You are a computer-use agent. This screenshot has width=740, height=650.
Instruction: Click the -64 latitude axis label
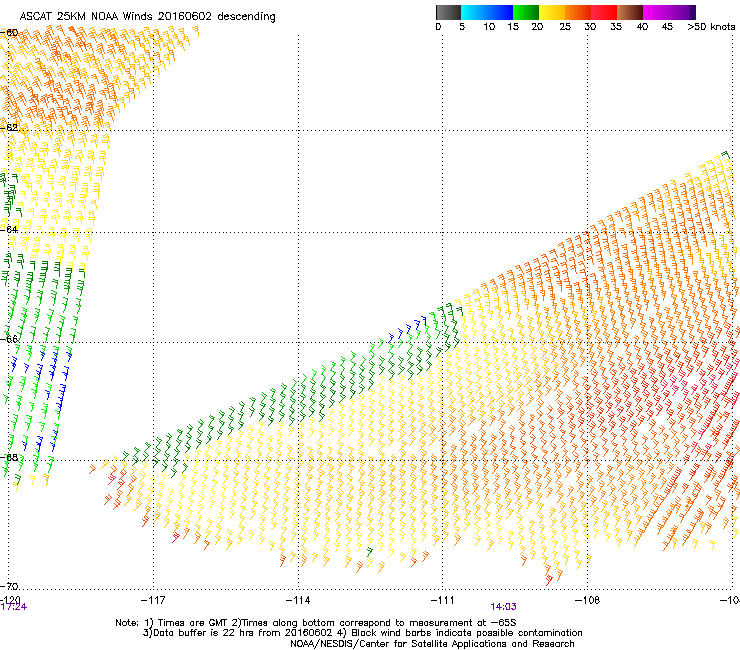(9, 229)
